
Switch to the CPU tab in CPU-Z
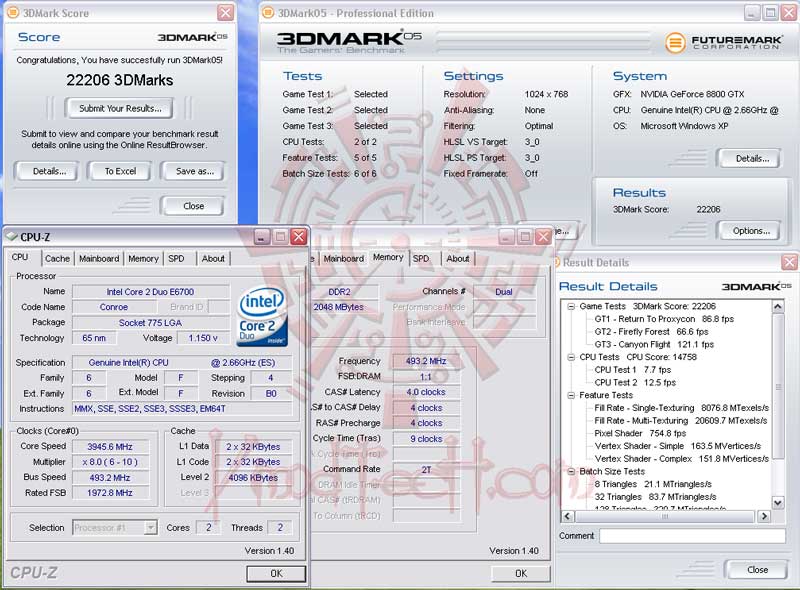[x=20, y=257]
